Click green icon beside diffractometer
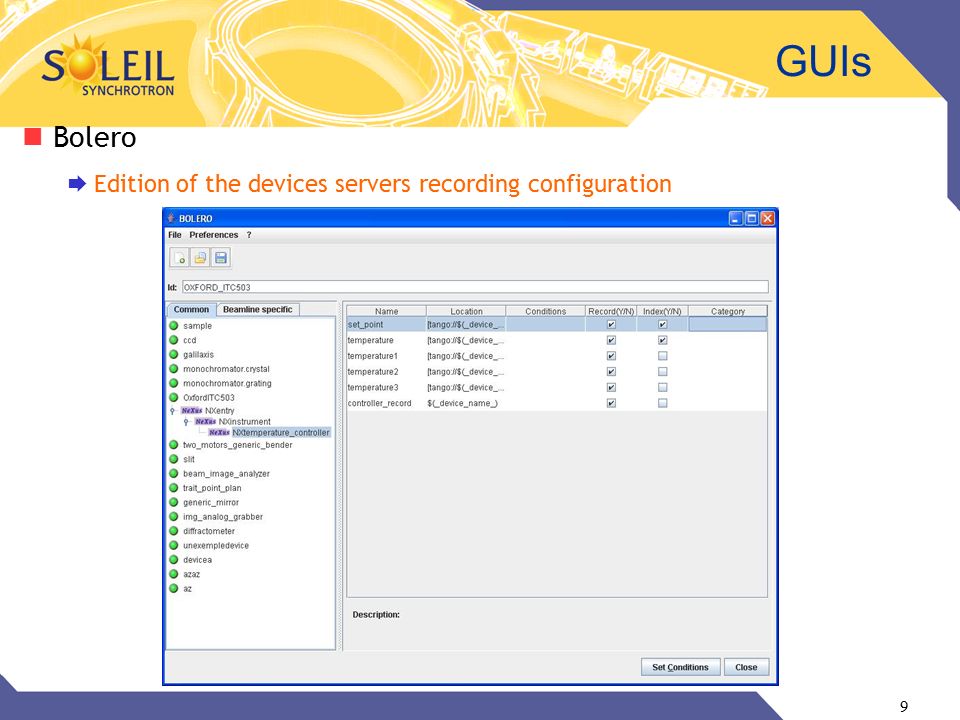The width and height of the screenshot is (960, 720). tap(174, 531)
